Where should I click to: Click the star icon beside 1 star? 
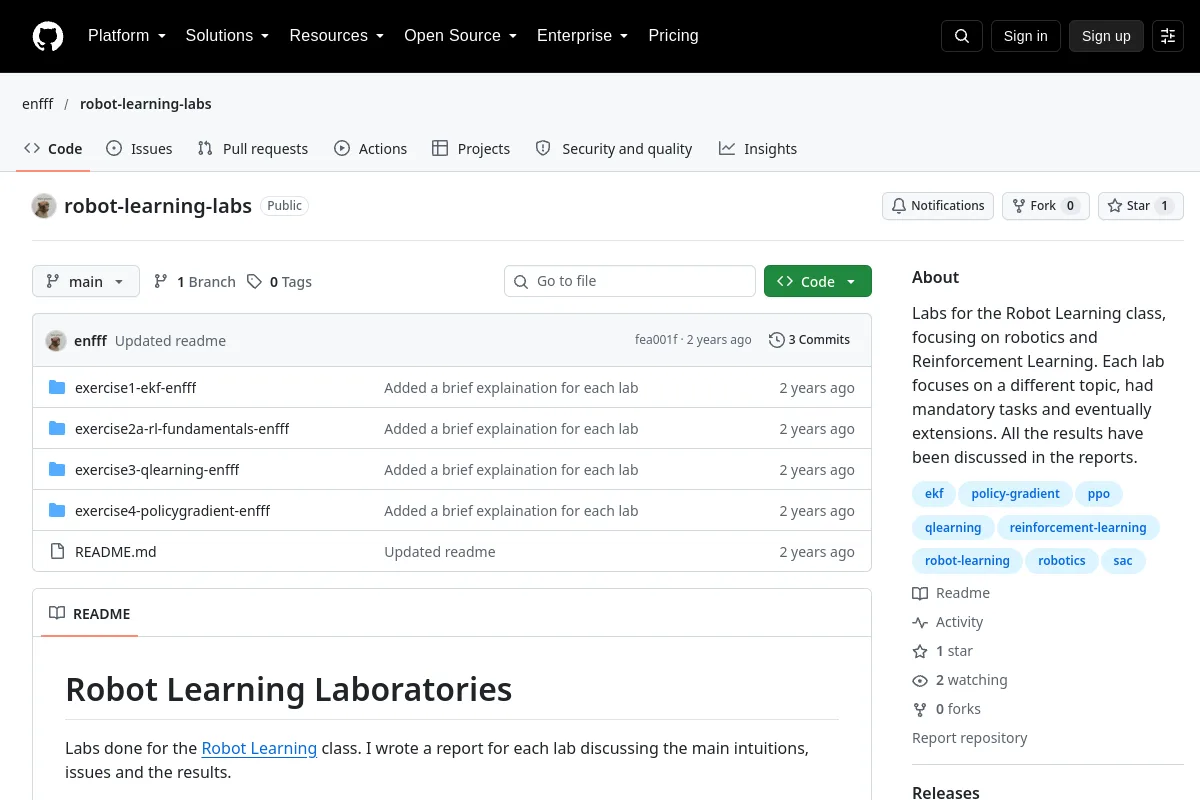point(920,651)
